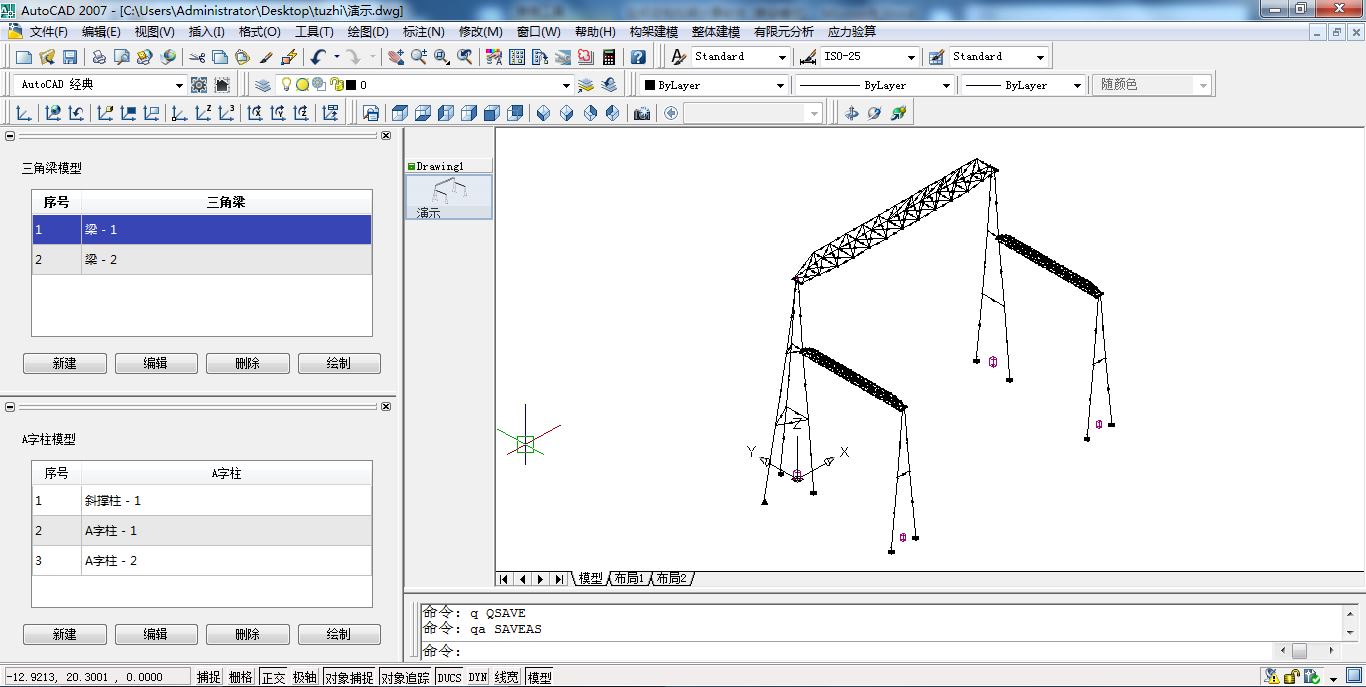Click 新建 button under 三角梁模型 list

(x=65, y=364)
